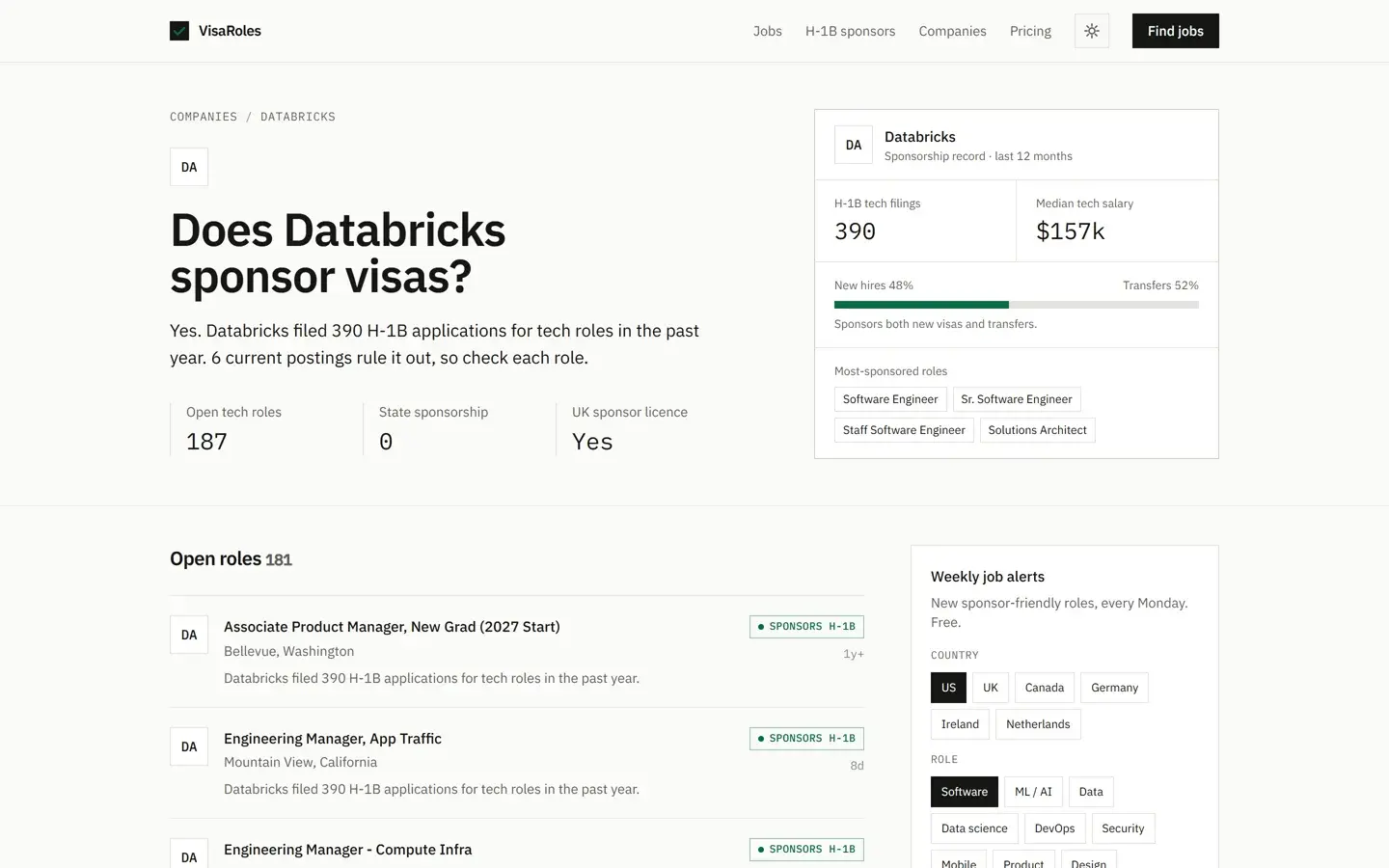Toggle the Data role filter
1389x868 pixels.
pyautogui.click(x=1091, y=792)
